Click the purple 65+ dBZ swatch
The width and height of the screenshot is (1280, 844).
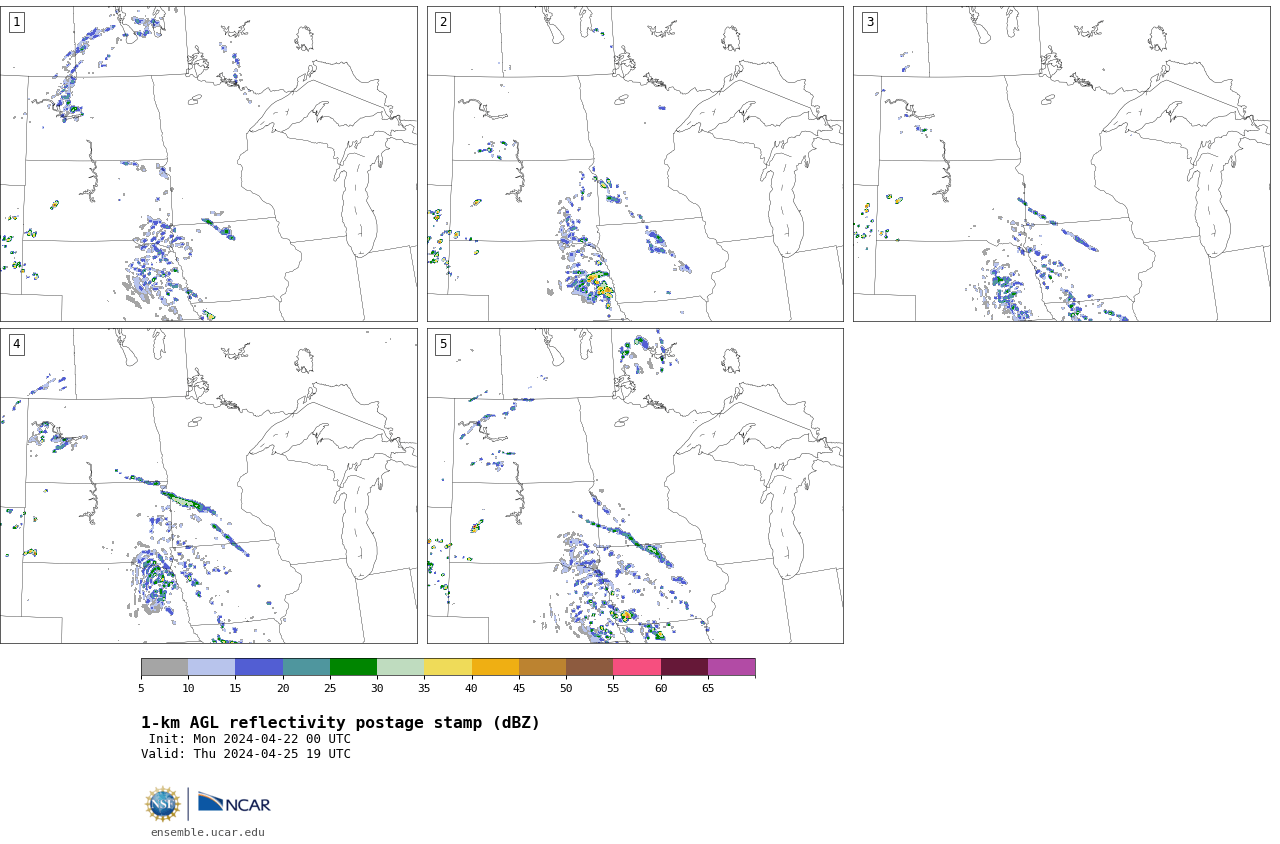731,667
